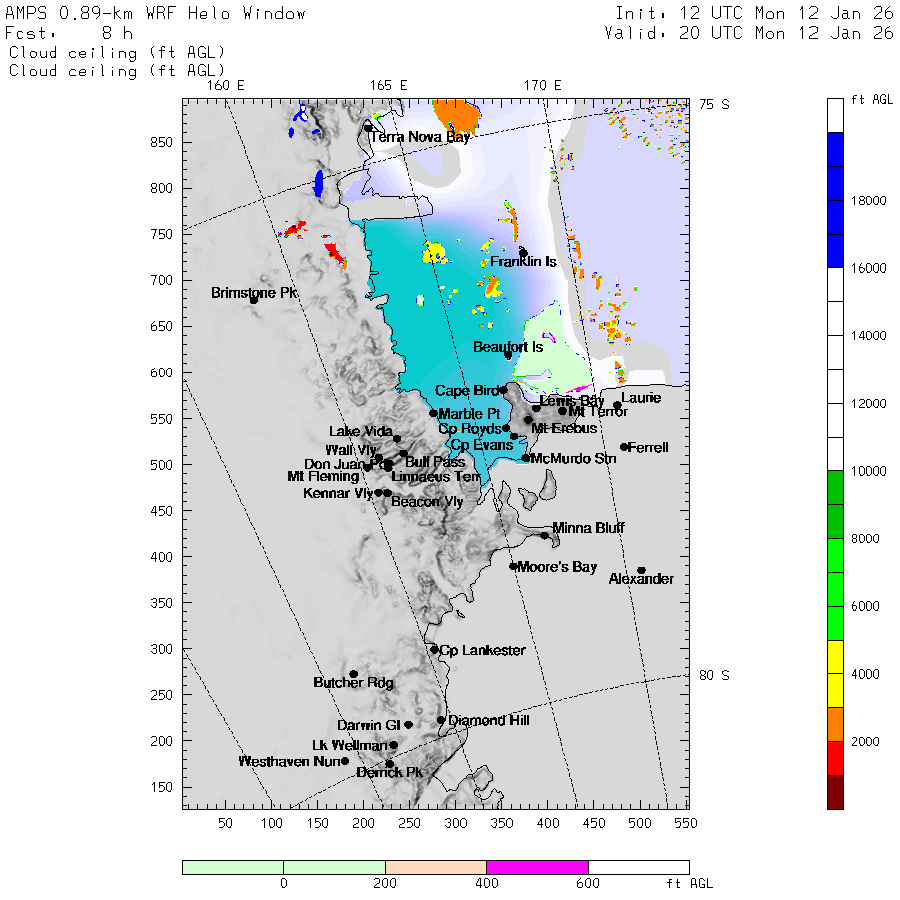Click the 80 S latitude label
900x900 pixels.
(713, 675)
